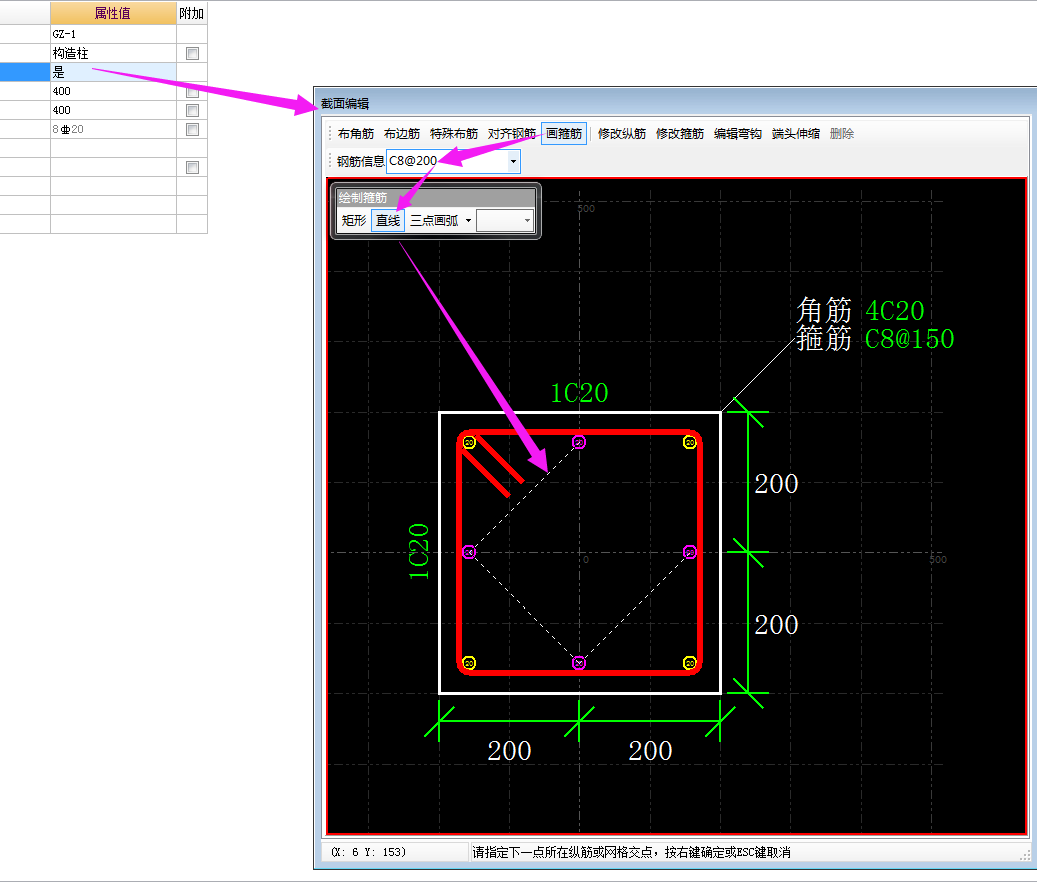Viewport: 1037px width, 884px height.
Task: Tick the 附加 checkbox in 构造柱 row
Action: coord(192,54)
